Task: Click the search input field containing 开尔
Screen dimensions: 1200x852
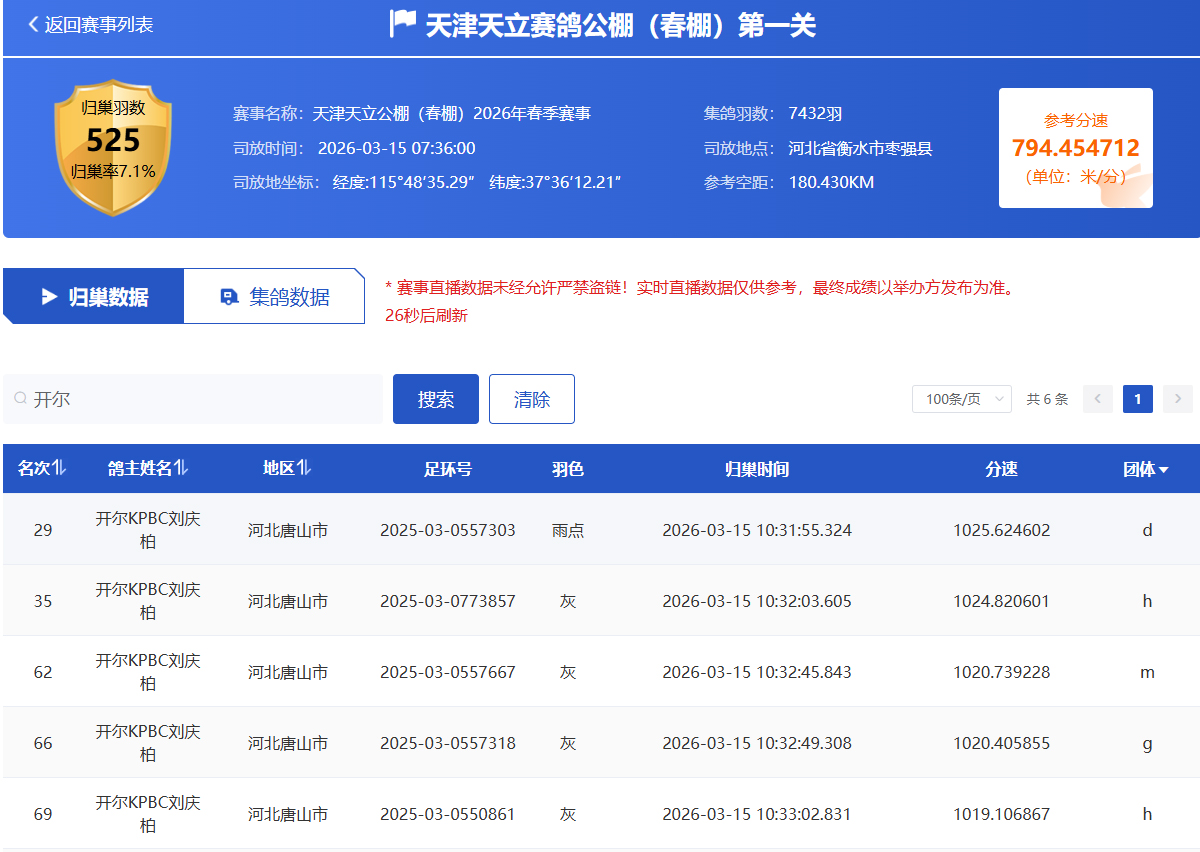Action: (200, 399)
